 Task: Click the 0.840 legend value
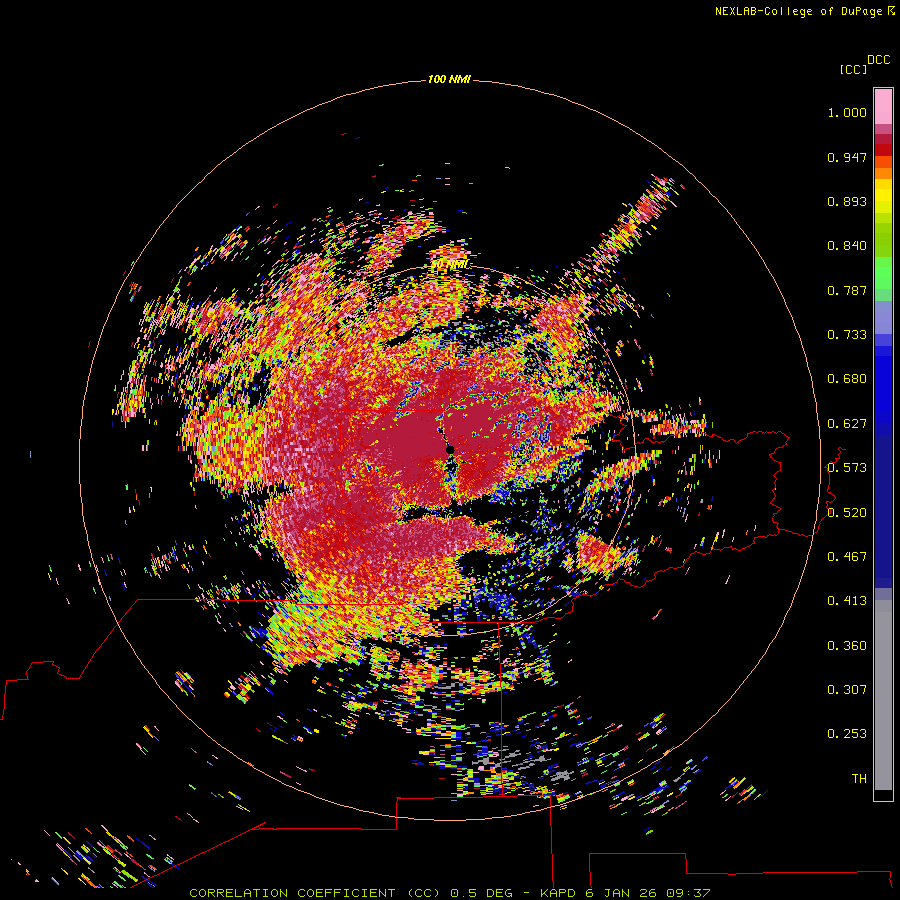[x=847, y=246]
